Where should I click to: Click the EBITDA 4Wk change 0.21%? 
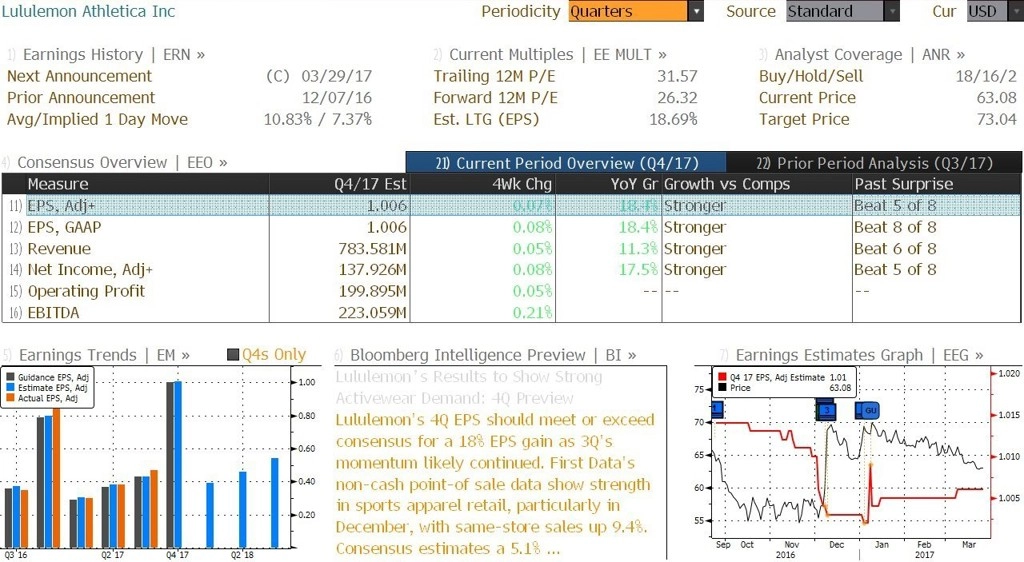533,313
